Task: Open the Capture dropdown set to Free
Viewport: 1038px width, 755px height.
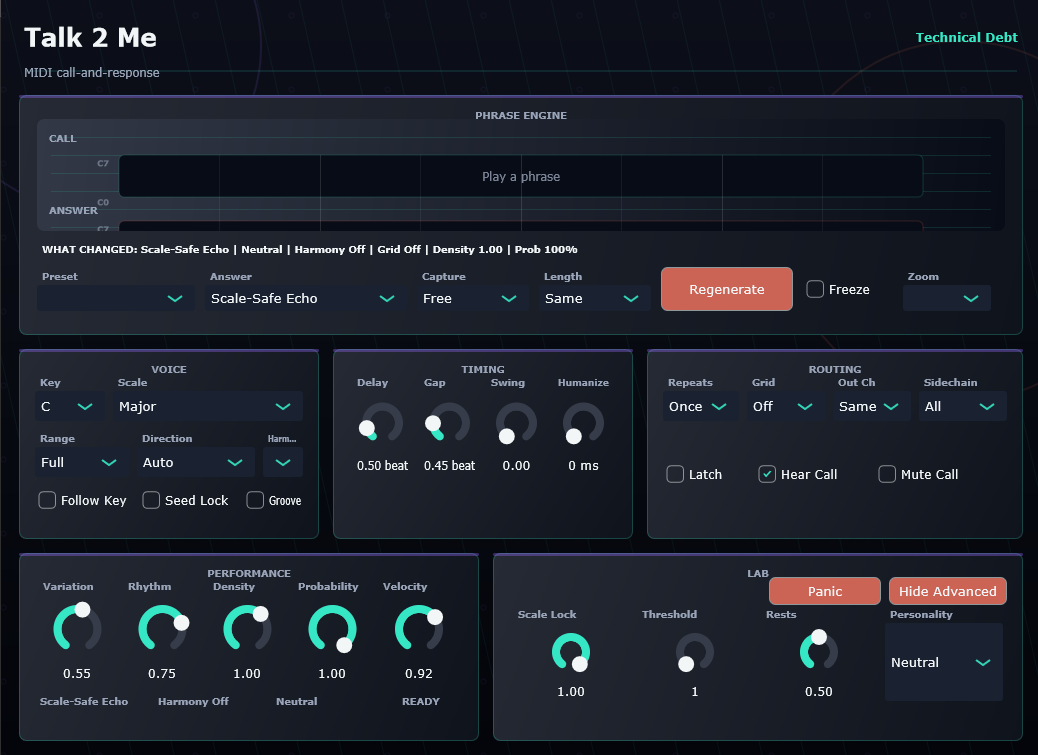Action: pos(473,298)
